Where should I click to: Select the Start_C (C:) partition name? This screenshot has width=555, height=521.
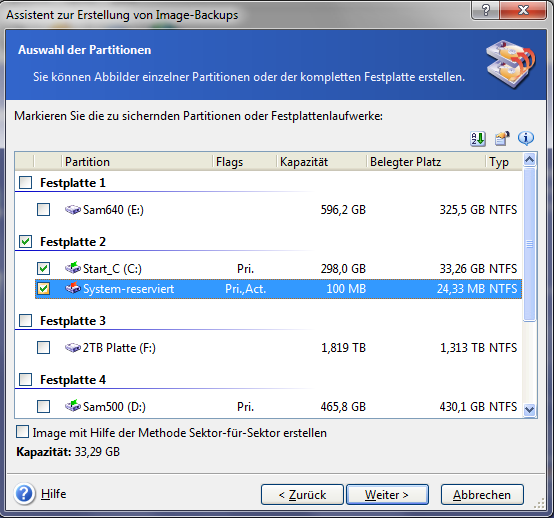click(x=112, y=269)
